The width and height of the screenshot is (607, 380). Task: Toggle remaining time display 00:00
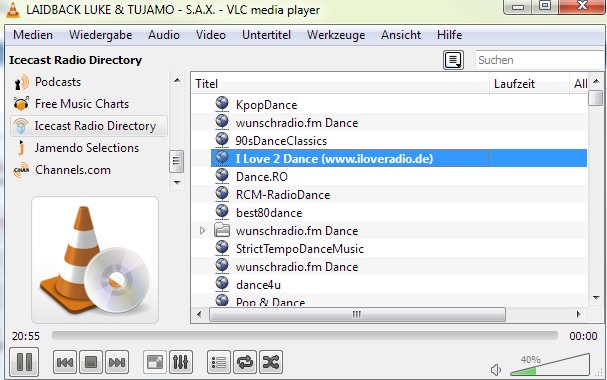pyautogui.click(x=583, y=336)
